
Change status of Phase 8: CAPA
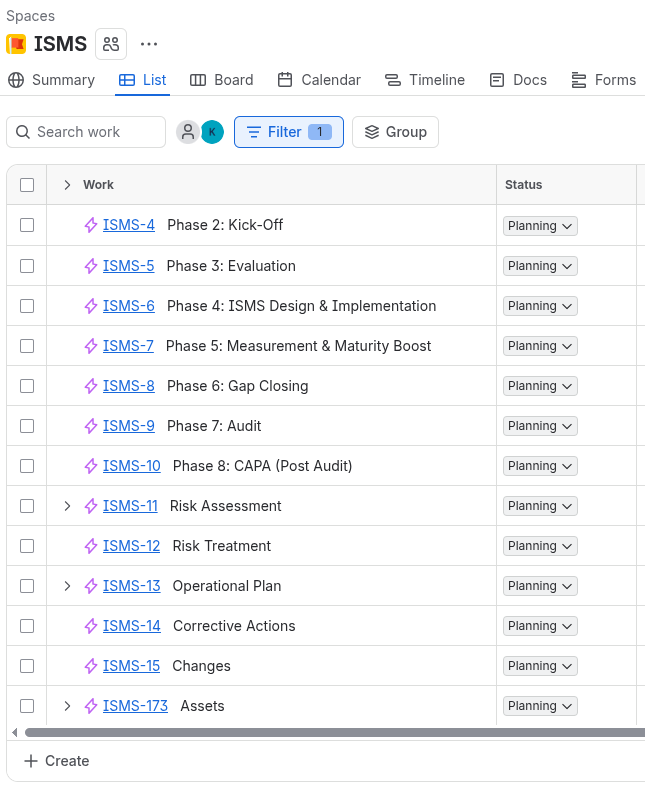click(540, 466)
